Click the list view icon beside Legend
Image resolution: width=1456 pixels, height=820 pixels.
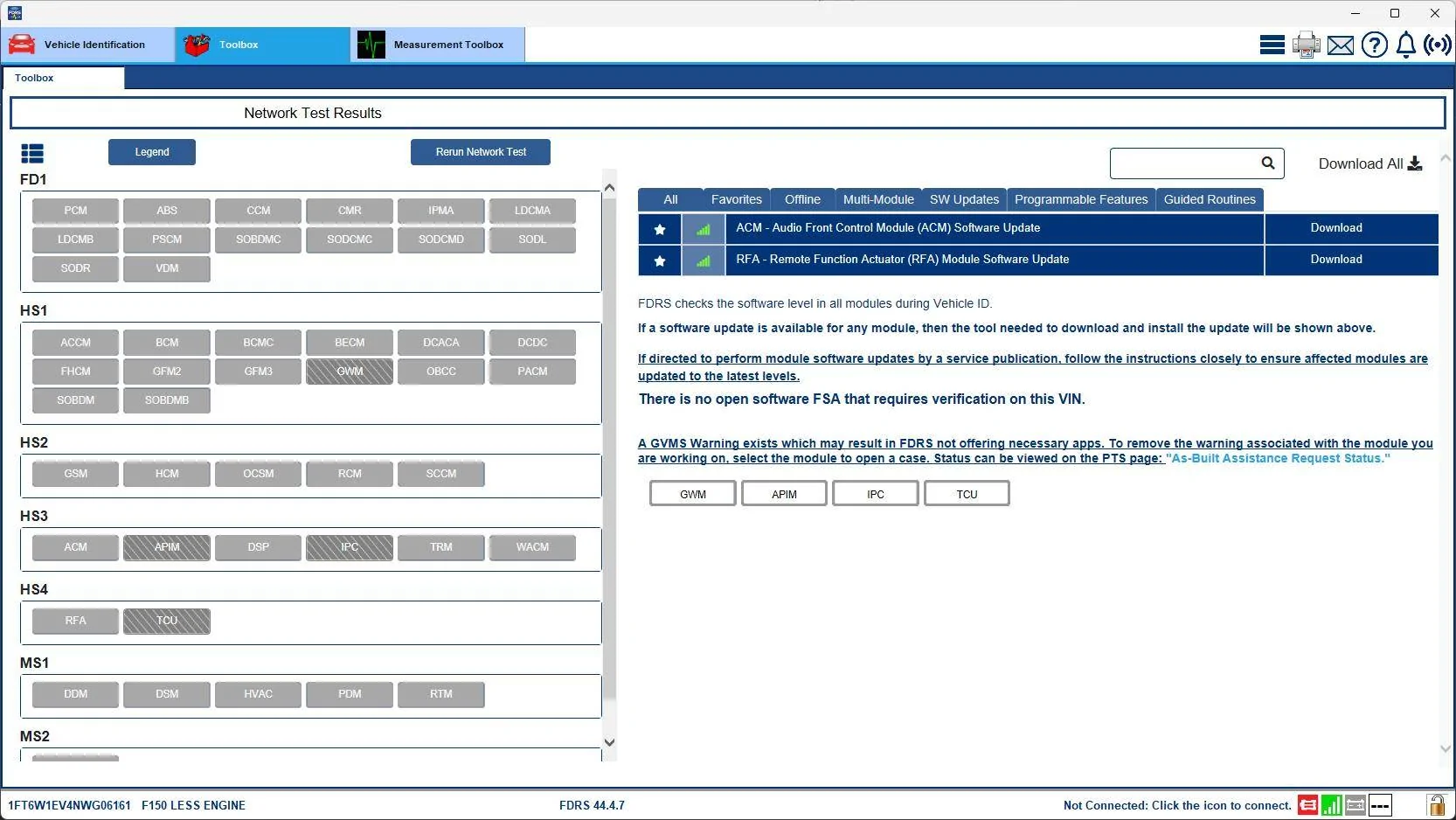[x=32, y=154]
